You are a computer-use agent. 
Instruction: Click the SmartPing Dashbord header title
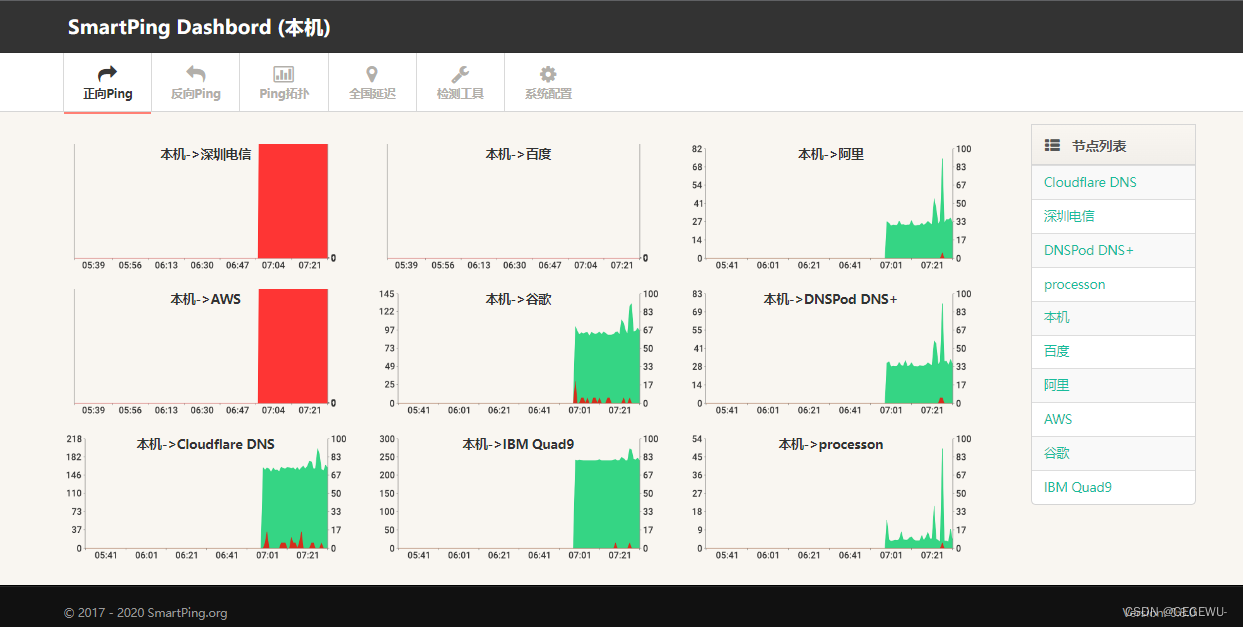tap(199, 27)
